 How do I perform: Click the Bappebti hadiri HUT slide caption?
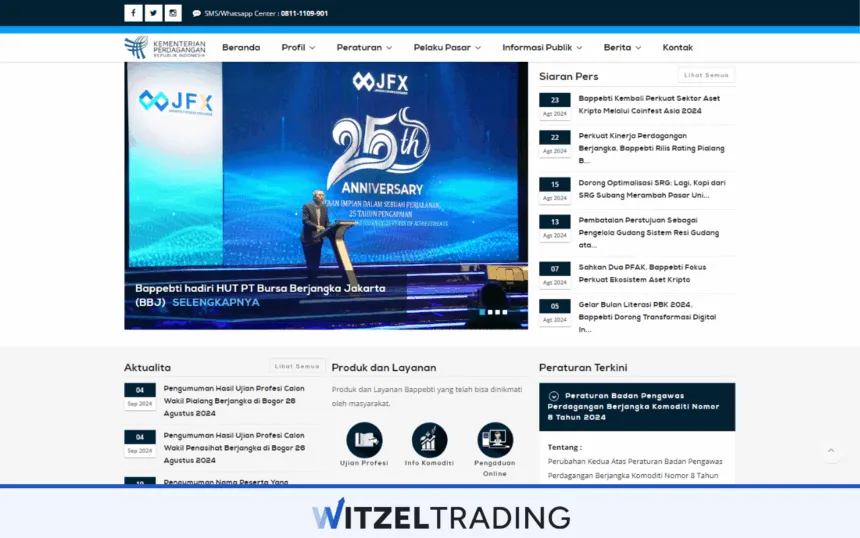pyautogui.click(x=260, y=295)
